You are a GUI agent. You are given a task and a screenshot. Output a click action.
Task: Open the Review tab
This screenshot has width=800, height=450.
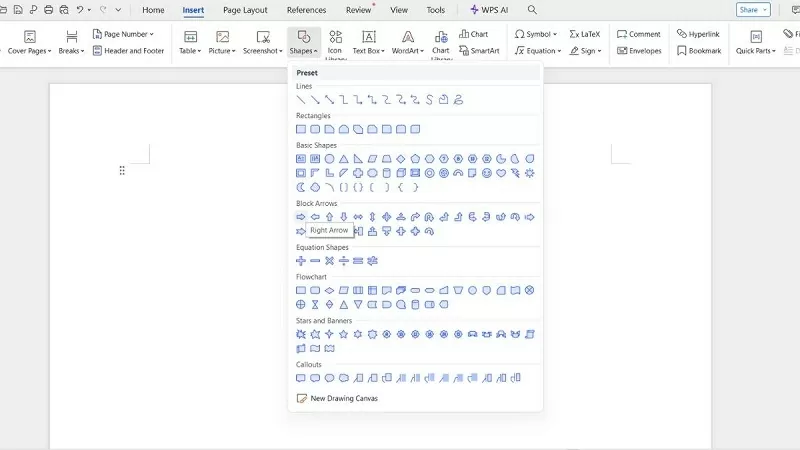pos(358,10)
